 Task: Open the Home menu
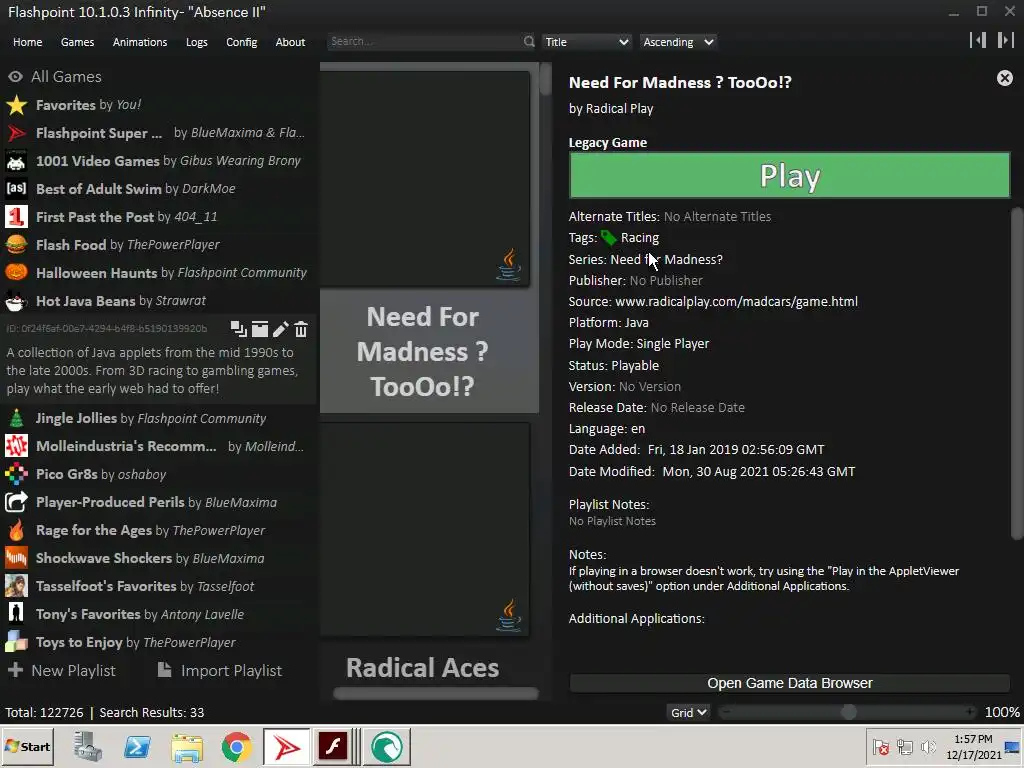click(27, 42)
